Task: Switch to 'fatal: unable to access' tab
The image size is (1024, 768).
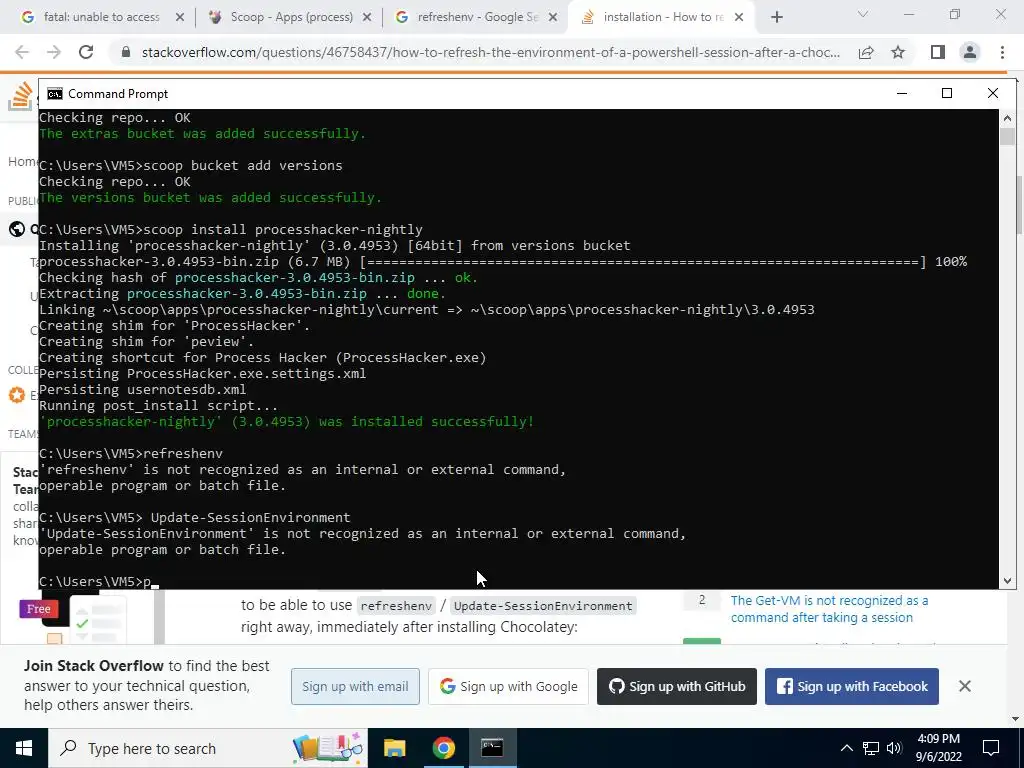Action: tap(102, 17)
